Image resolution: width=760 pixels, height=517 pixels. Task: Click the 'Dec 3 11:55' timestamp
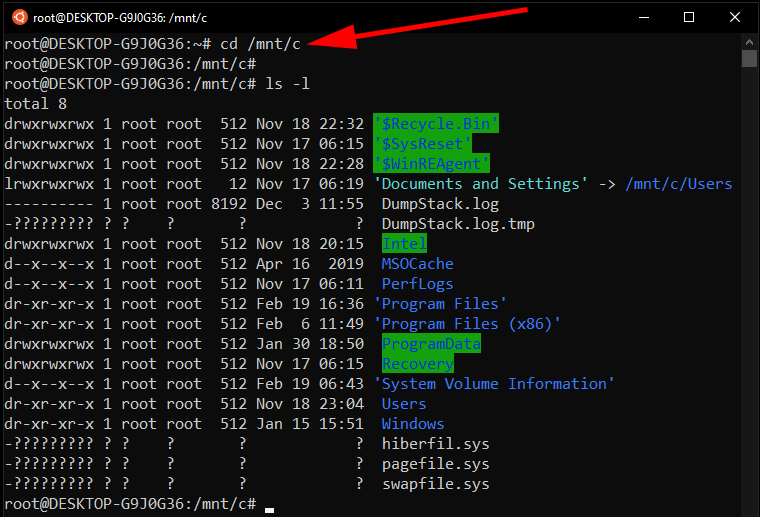tap(310, 204)
